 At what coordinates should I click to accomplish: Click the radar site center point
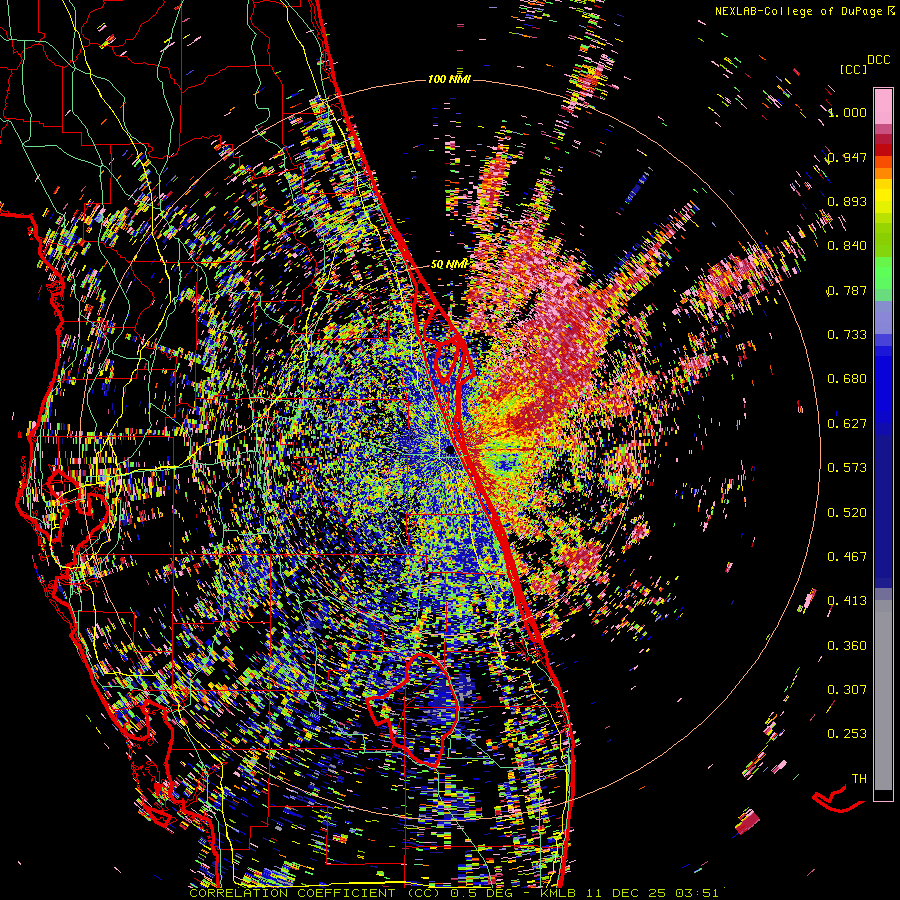[448, 449]
